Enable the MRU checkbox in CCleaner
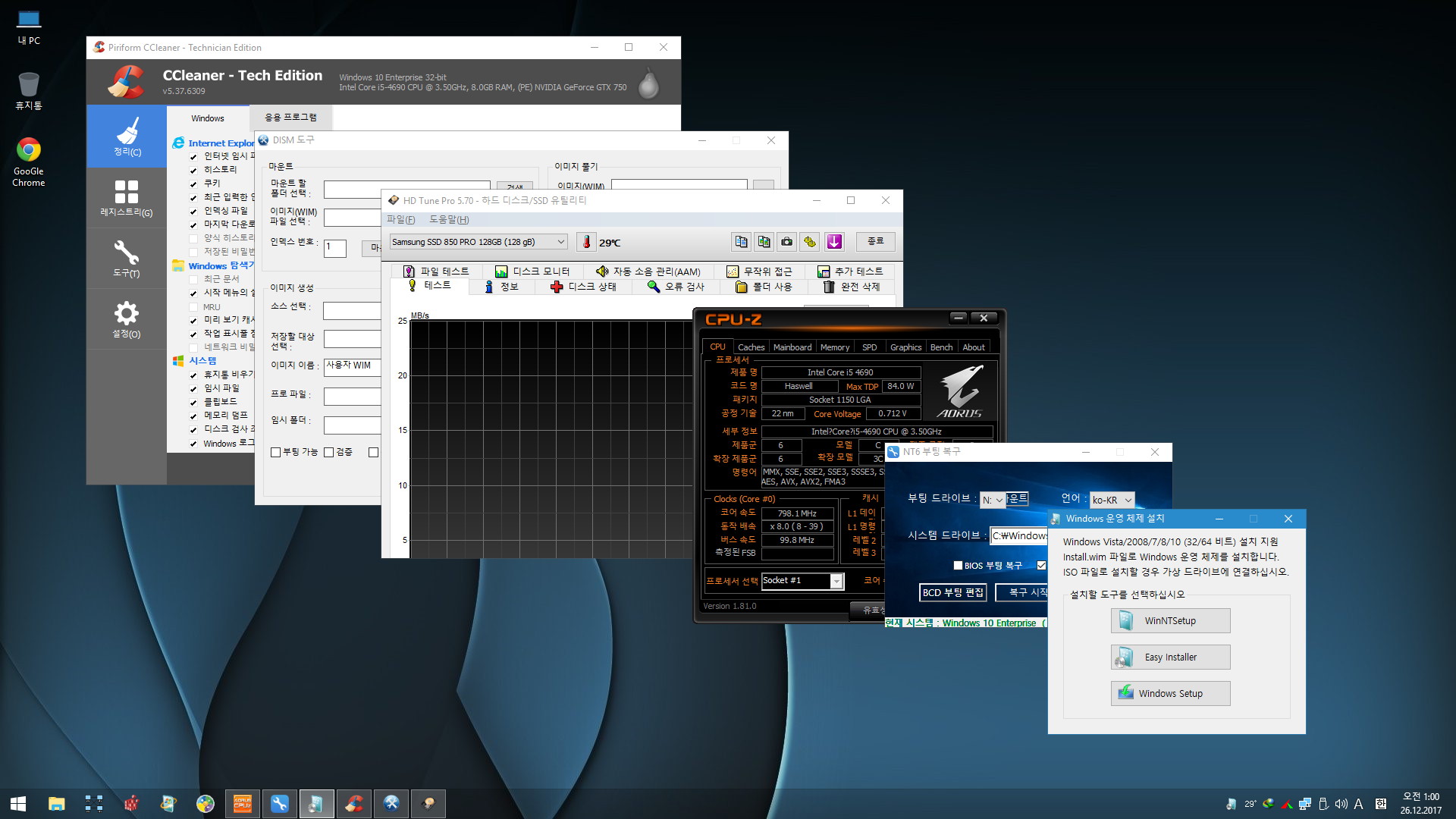The width and height of the screenshot is (1456, 819). pyautogui.click(x=193, y=307)
